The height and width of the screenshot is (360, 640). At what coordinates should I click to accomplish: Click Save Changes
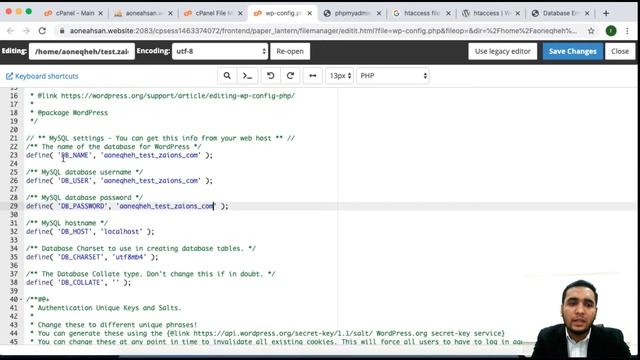pyautogui.click(x=573, y=51)
